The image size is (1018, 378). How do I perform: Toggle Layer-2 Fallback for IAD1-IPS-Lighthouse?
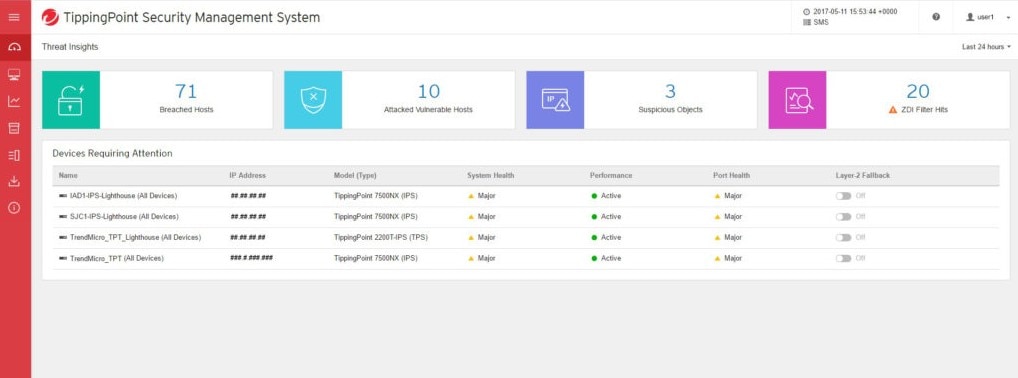click(843, 195)
